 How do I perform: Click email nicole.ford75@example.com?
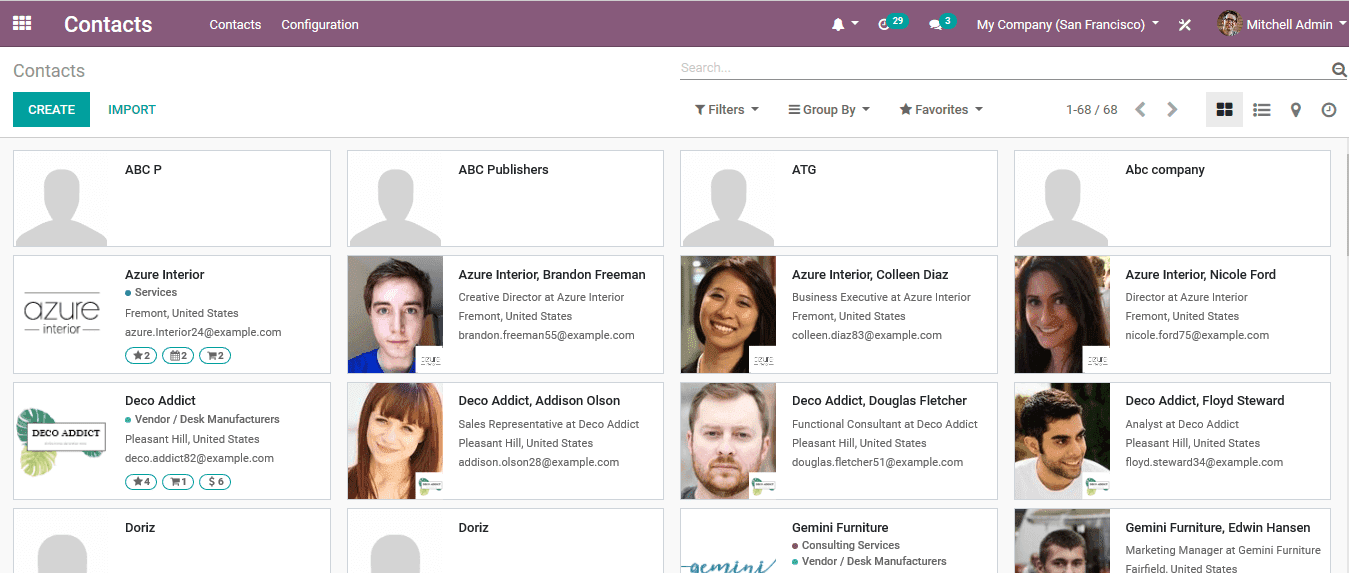click(x=1197, y=336)
